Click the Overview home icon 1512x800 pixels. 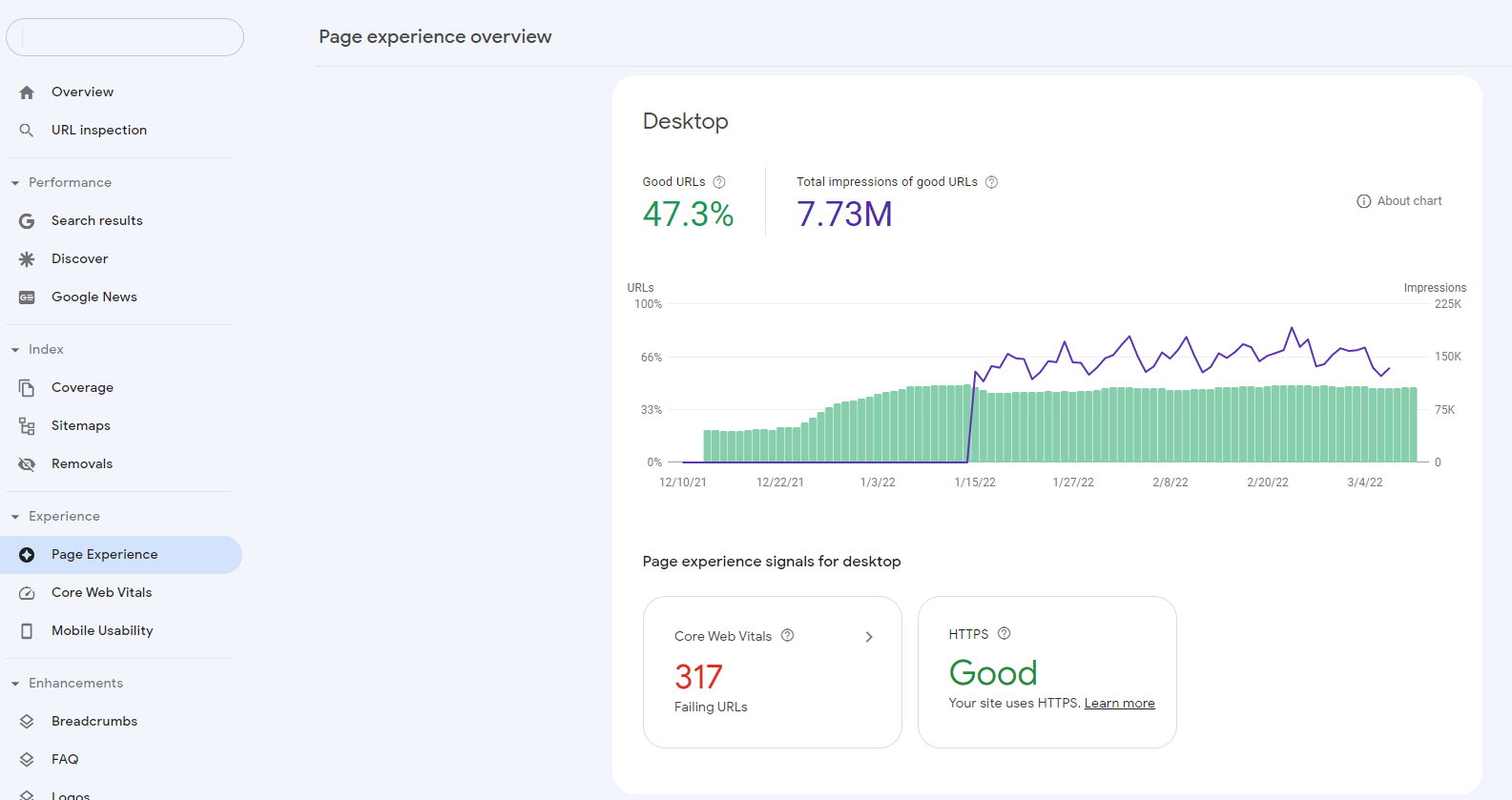[x=27, y=92]
